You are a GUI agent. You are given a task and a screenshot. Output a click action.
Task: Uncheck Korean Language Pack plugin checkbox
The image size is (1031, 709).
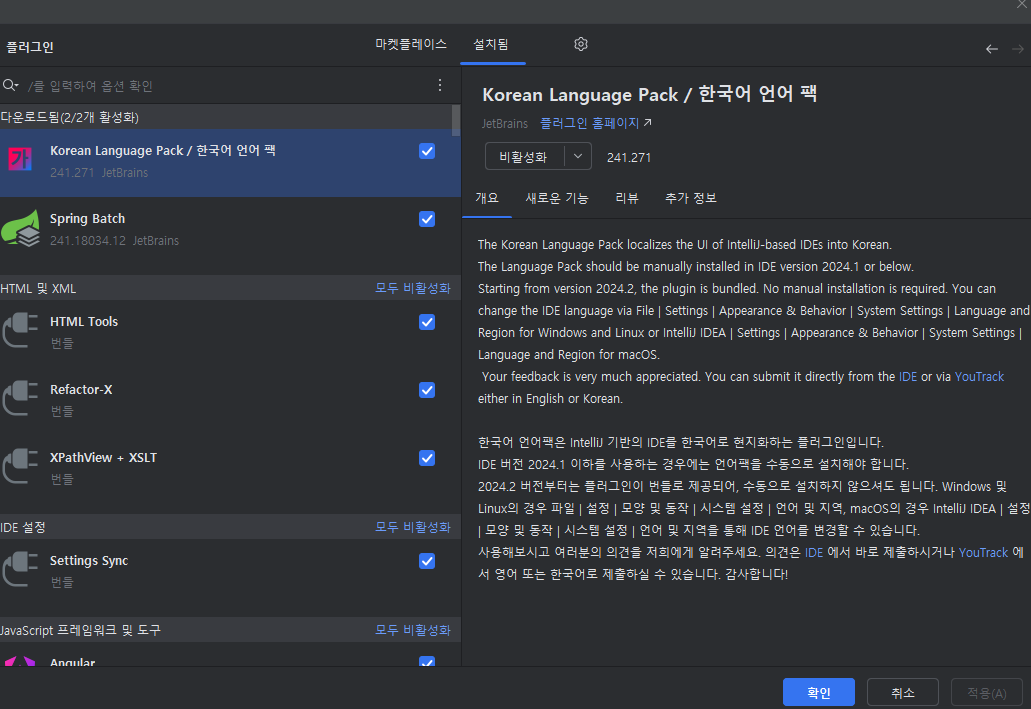click(427, 151)
